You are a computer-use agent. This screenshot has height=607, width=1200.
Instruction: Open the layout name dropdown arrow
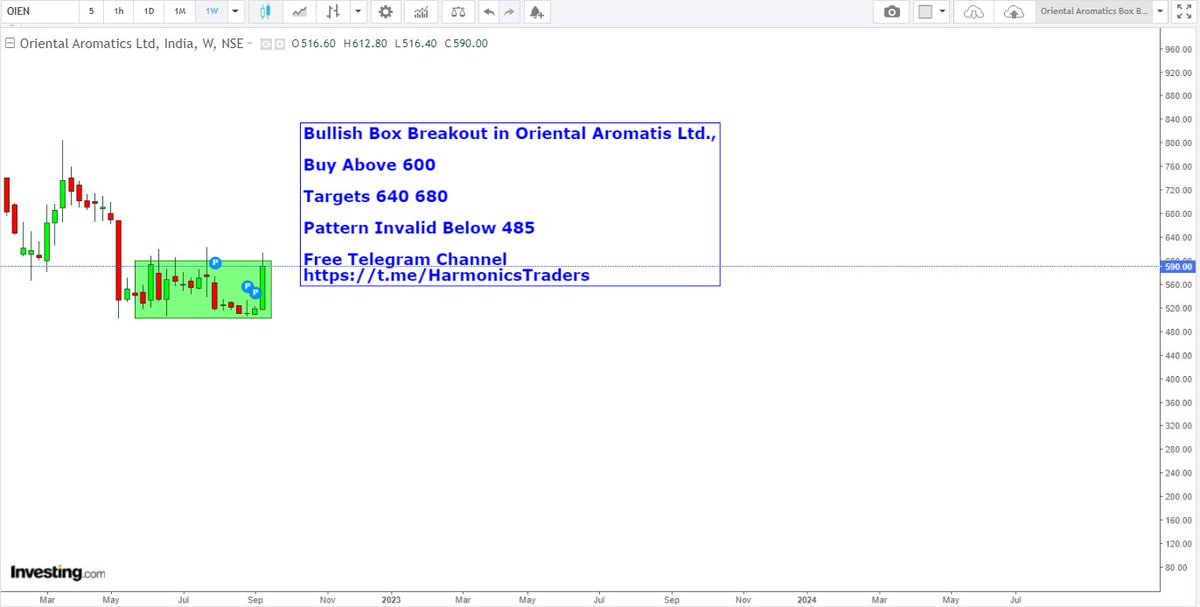1160,11
